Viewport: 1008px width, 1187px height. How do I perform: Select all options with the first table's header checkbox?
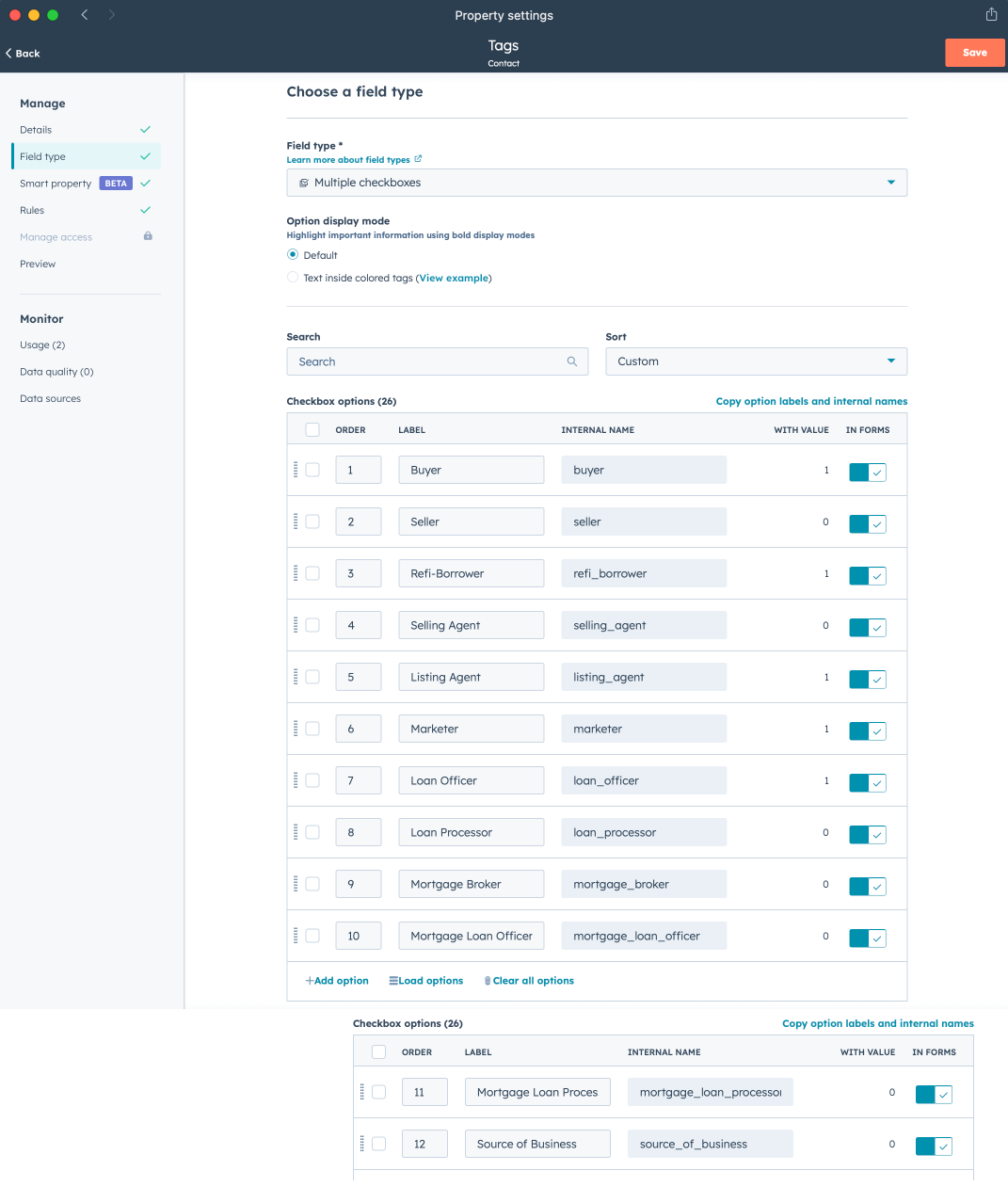point(312,430)
